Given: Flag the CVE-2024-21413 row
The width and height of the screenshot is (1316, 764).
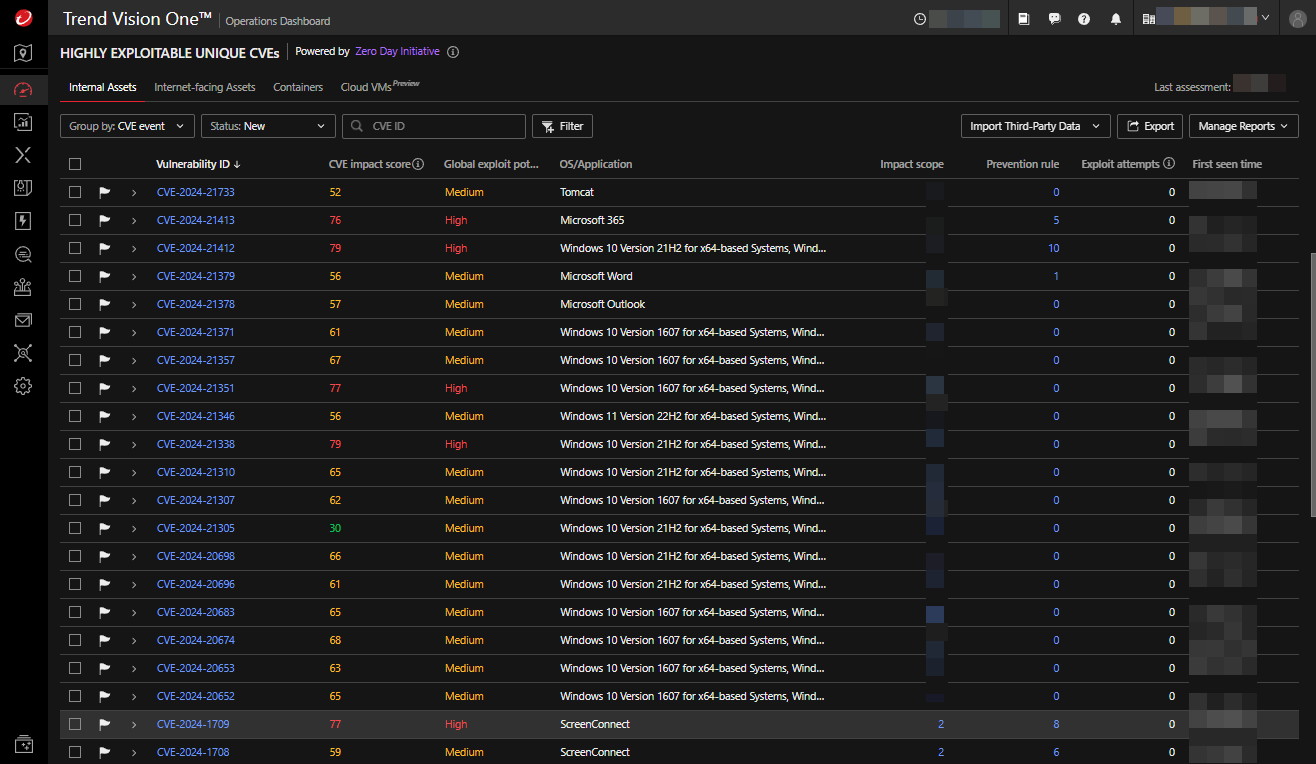Looking at the screenshot, I should click(105, 220).
